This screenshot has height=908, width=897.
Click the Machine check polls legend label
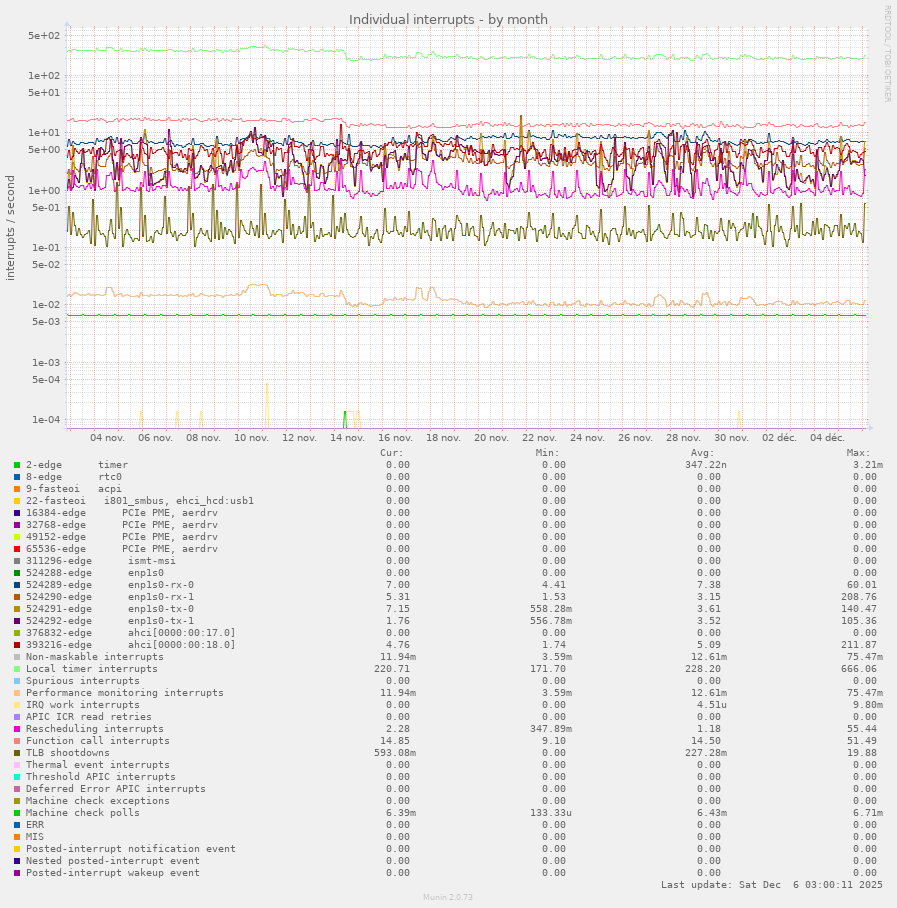click(83, 813)
